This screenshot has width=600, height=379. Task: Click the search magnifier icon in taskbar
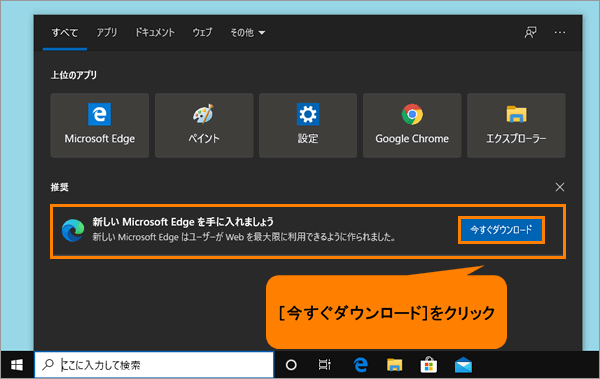48,364
